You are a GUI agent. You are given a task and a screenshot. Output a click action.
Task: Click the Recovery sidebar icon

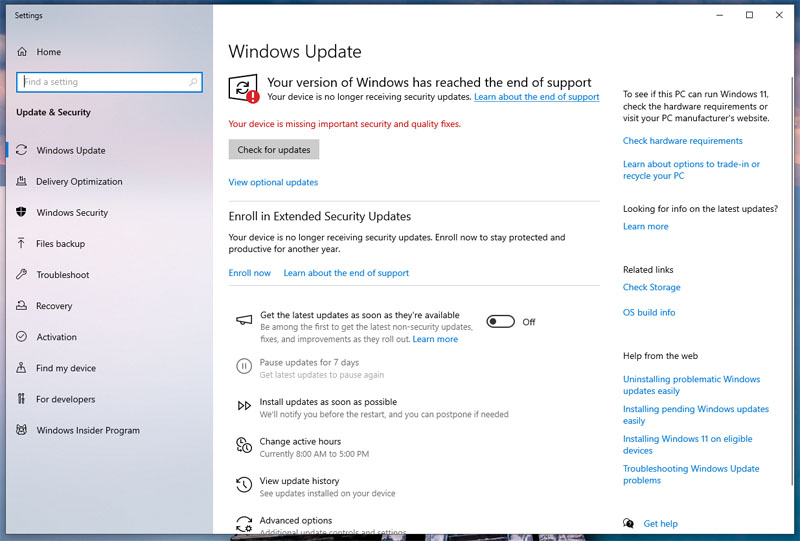coord(21,306)
